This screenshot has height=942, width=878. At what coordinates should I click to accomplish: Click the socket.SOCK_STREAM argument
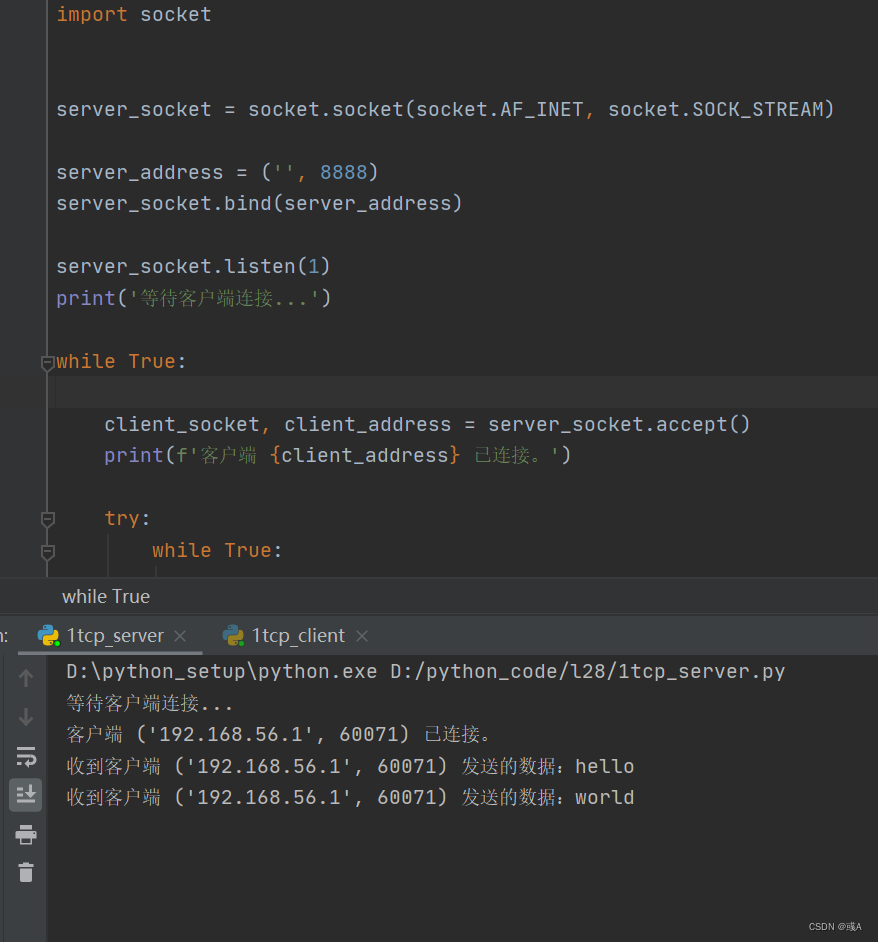[715, 109]
